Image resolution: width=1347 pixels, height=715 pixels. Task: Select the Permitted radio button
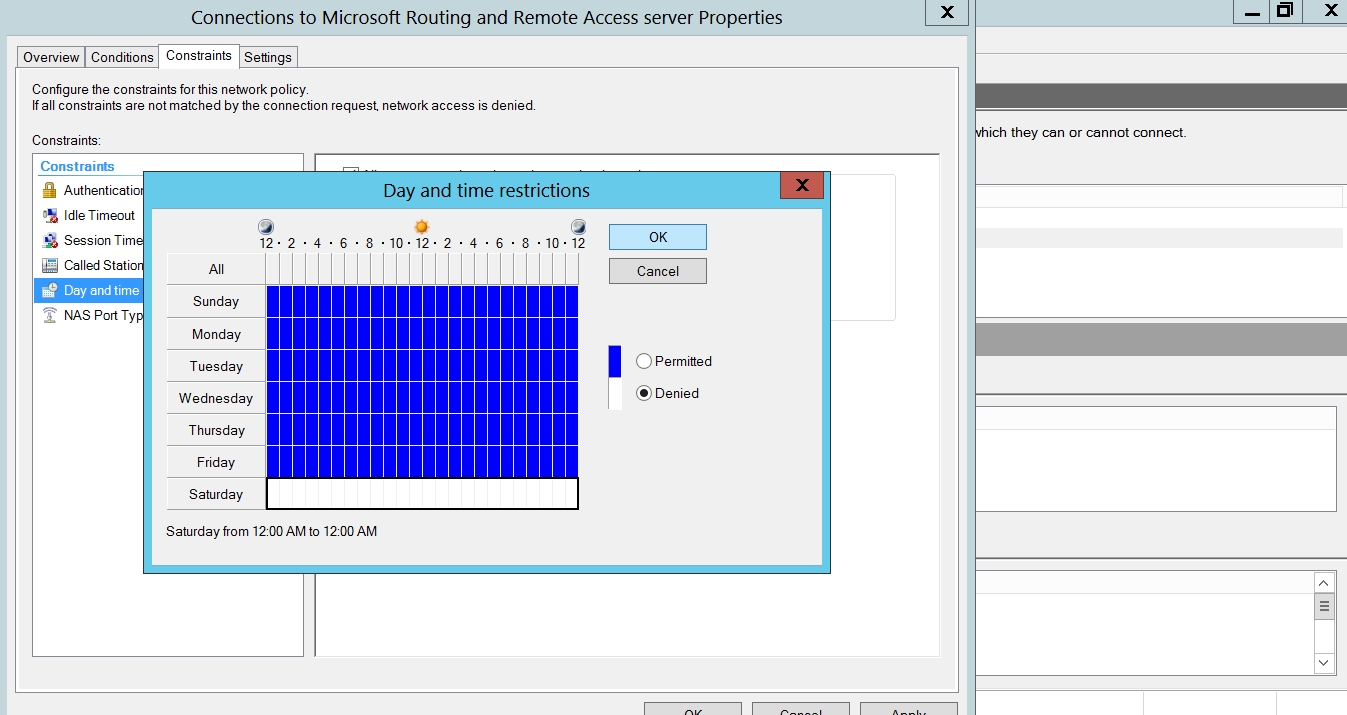(644, 361)
